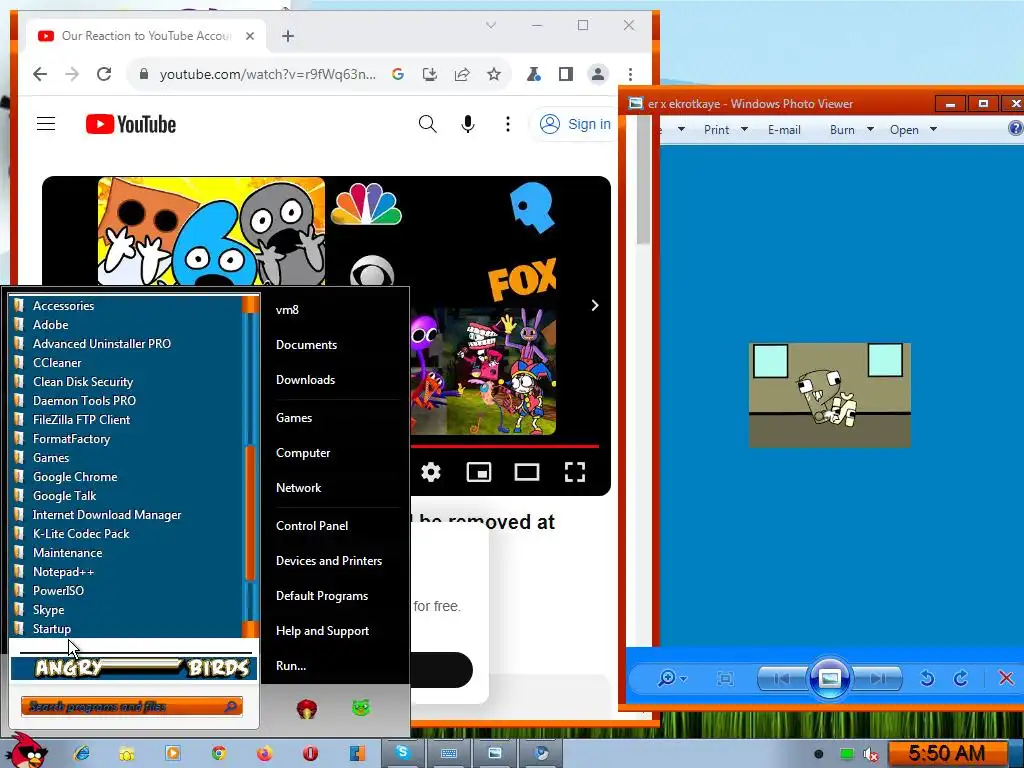The width and height of the screenshot is (1024, 768).
Task: Open Documents from Start menu
Action: 306,345
